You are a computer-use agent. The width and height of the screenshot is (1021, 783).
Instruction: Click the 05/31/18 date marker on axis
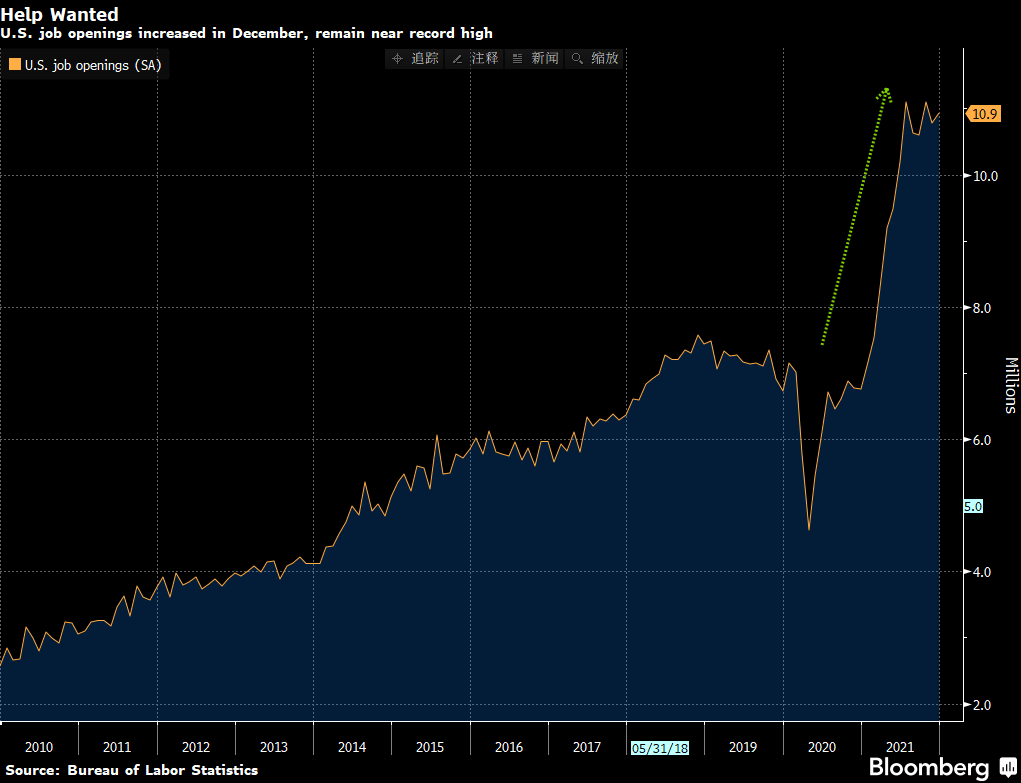660,748
